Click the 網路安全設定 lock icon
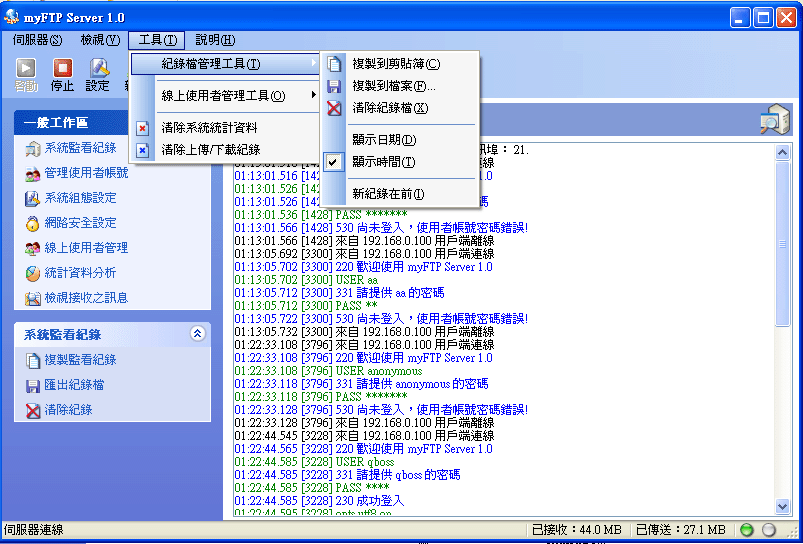This screenshot has width=803, height=544. pos(32,223)
